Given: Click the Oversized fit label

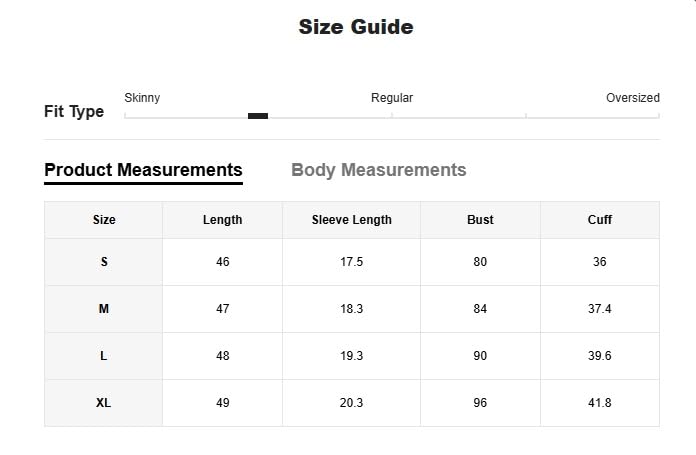Looking at the screenshot, I should [632, 98].
